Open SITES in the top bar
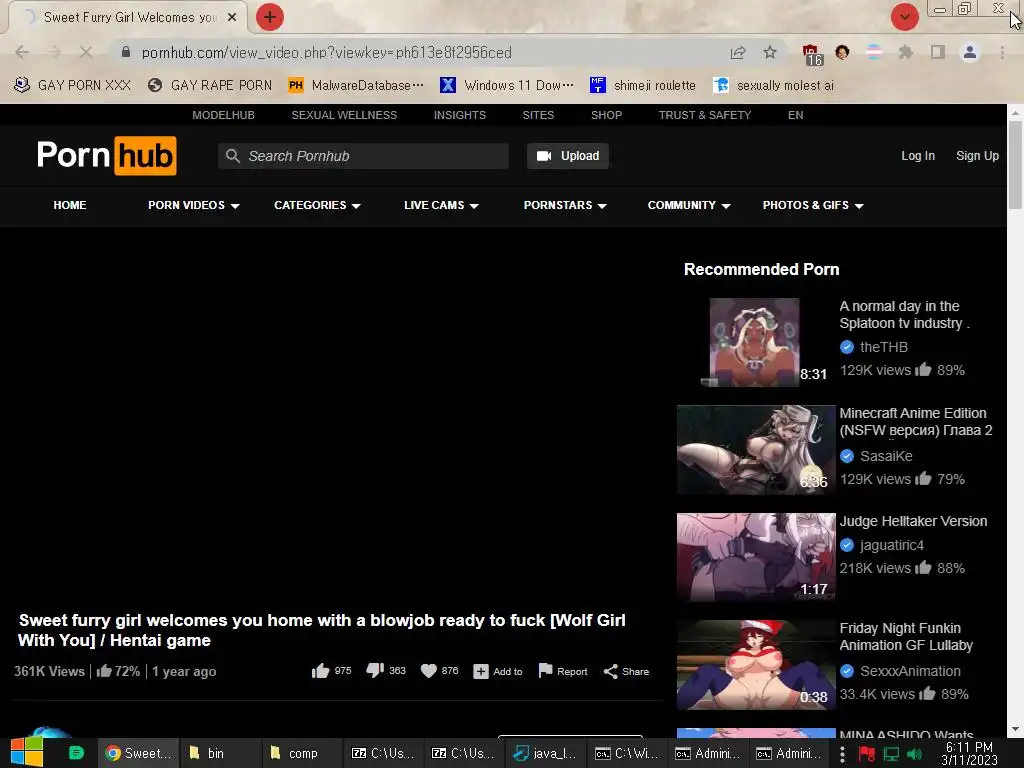This screenshot has height=768, width=1024. 538,115
